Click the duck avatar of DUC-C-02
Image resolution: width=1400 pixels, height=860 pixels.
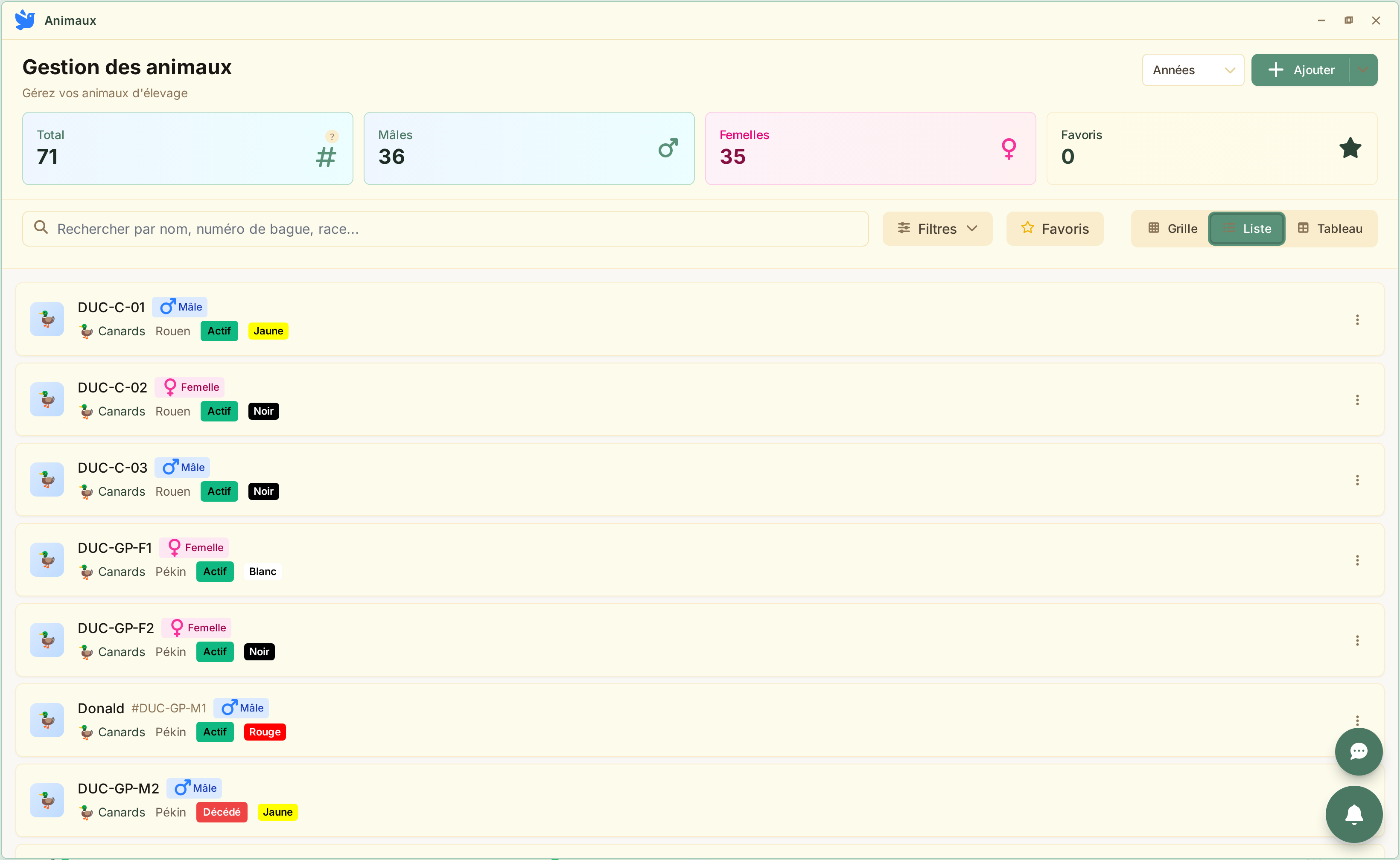pyautogui.click(x=47, y=399)
